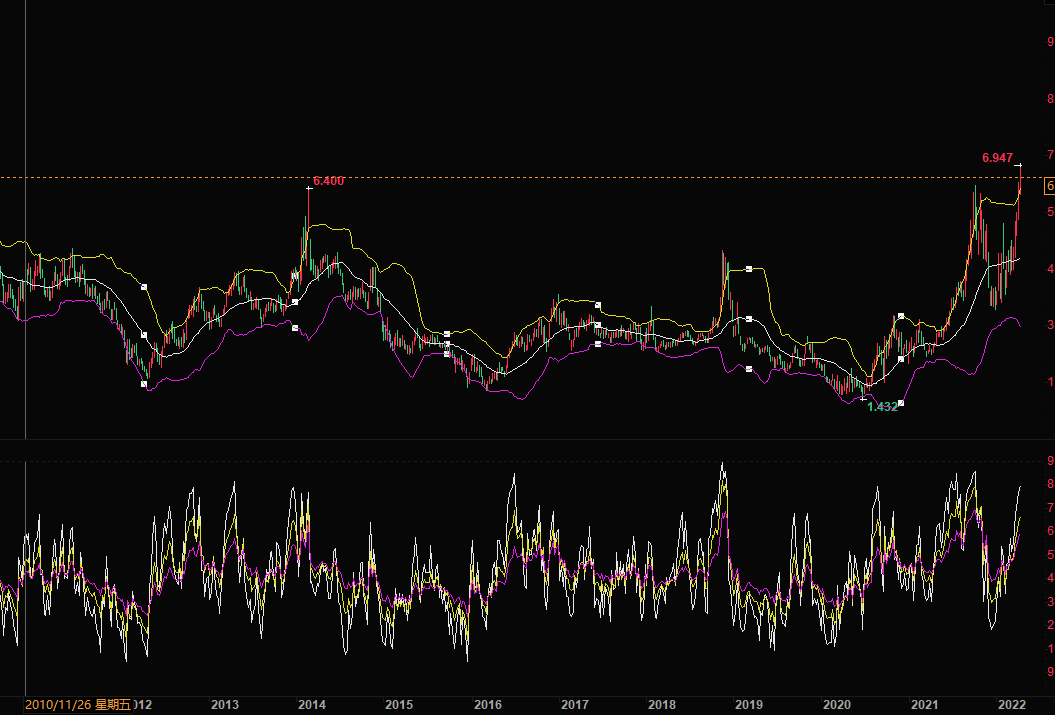Click the 2016 year label on time axis
The width and height of the screenshot is (1055, 715).
(x=488, y=705)
